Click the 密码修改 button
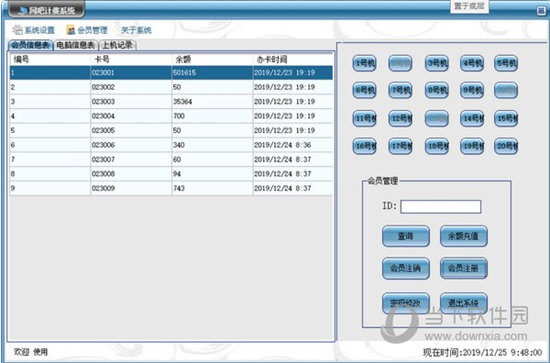The height and width of the screenshot is (363, 550). click(406, 303)
